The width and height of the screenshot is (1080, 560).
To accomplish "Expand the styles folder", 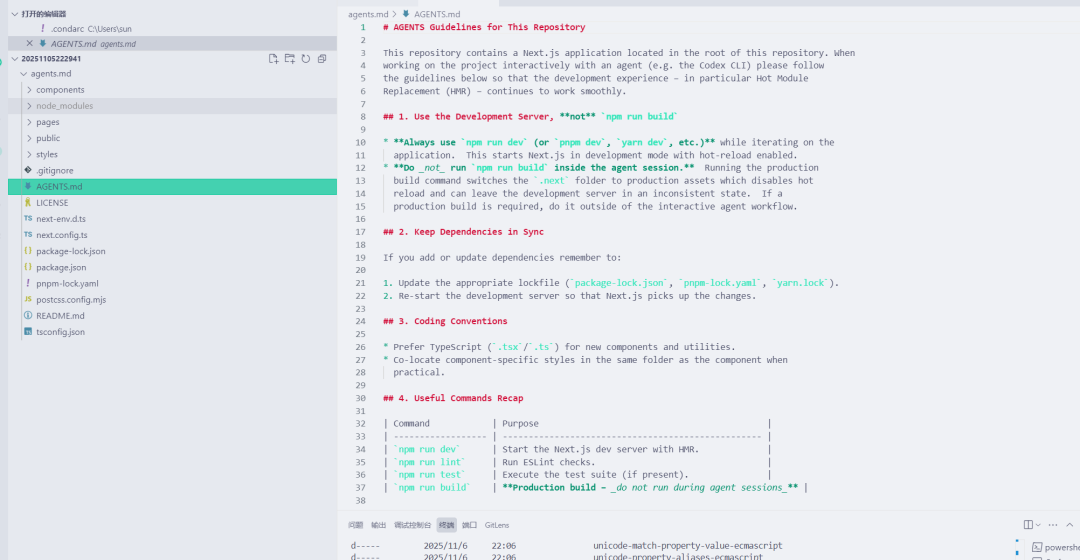I will (x=29, y=154).
